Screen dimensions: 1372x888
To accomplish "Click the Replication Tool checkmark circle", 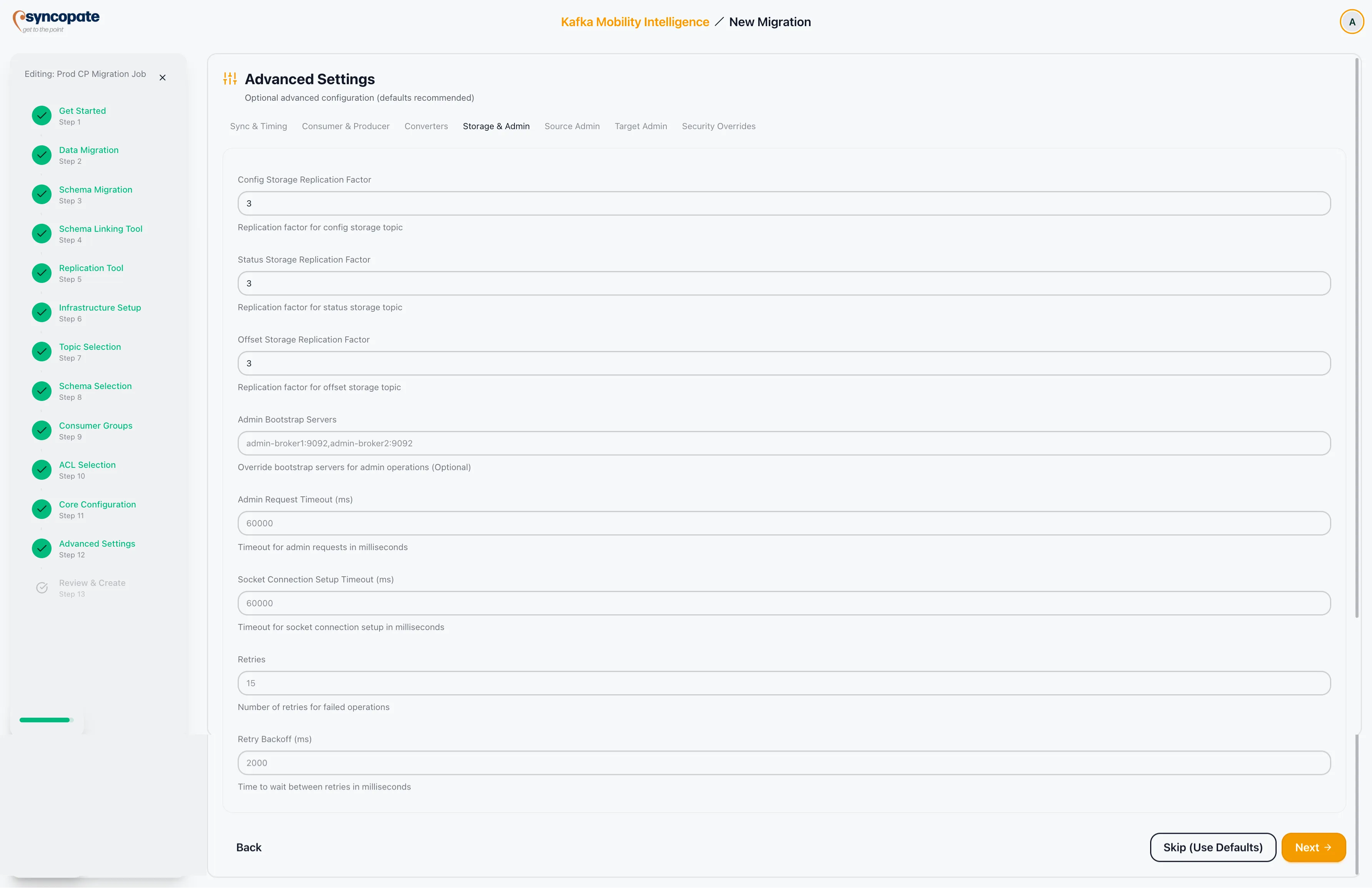I will [x=41, y=273].
